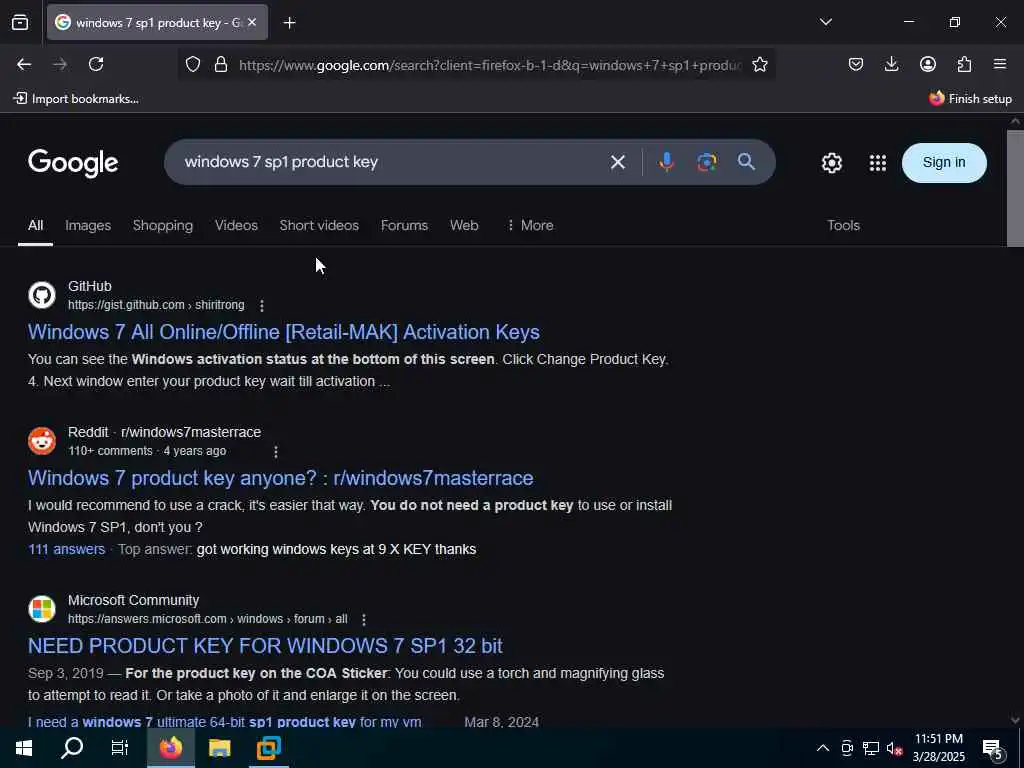Switch to Images tab
The width and height of the screenshot is (1024, 768).
point(88,225)
